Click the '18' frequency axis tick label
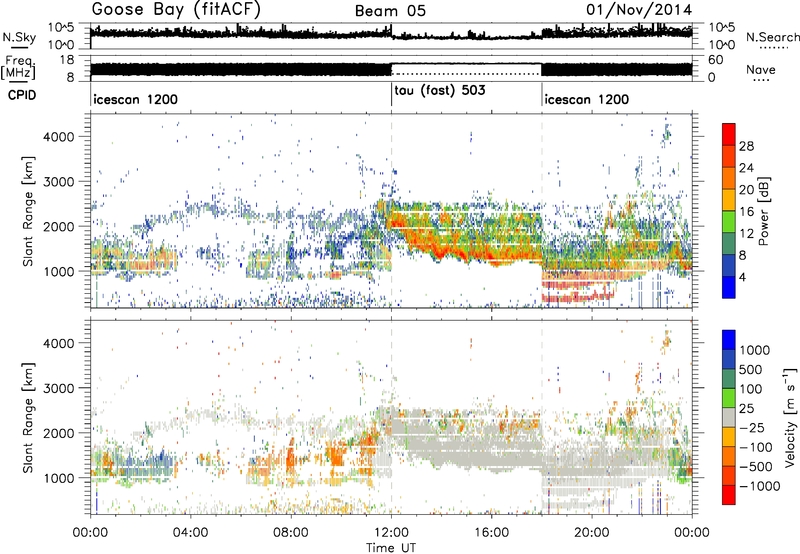Image resolution: width=800 pixels, height=554 pixels. coord(67,60)
